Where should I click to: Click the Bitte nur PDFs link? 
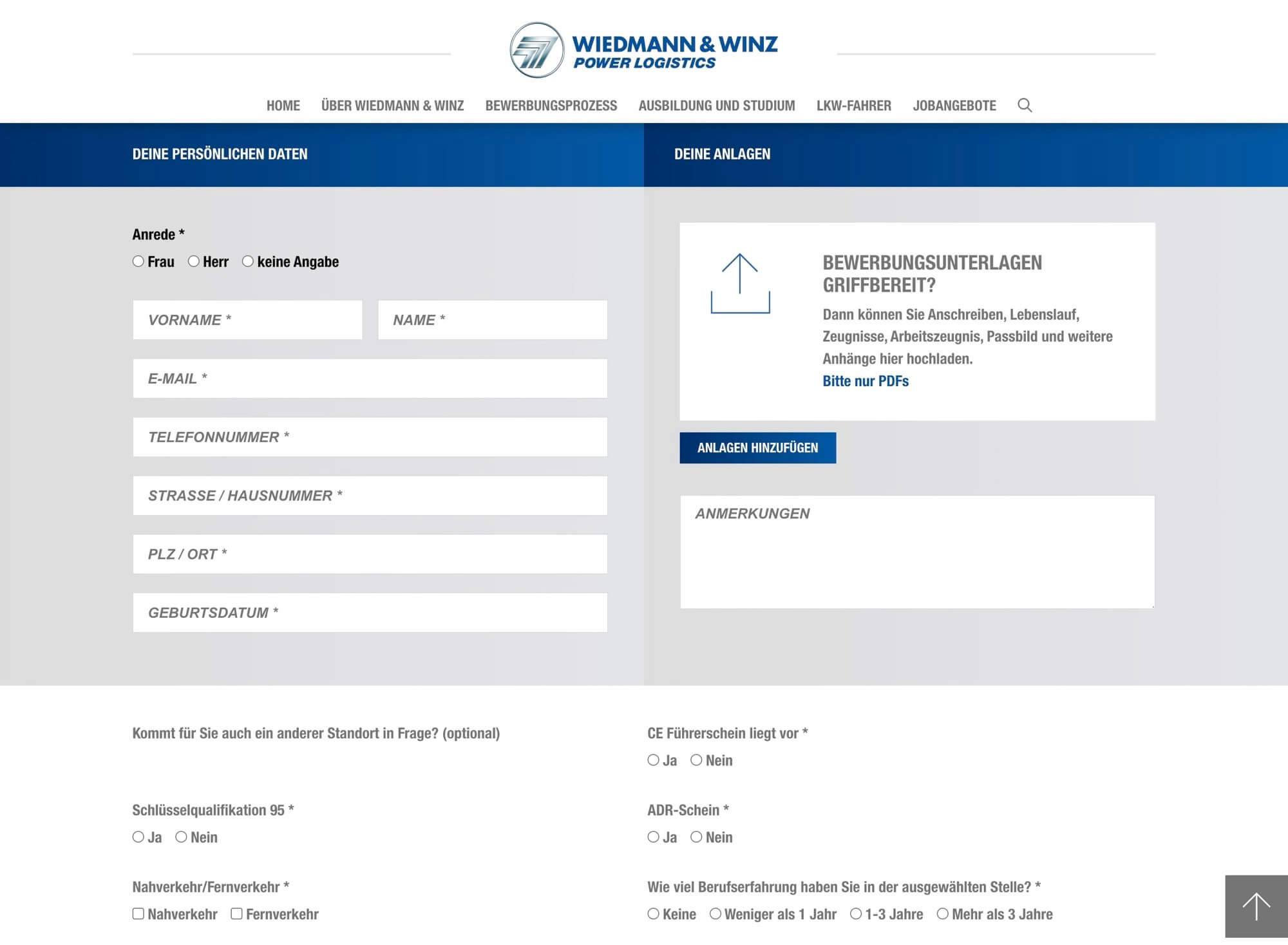[865, 381]
